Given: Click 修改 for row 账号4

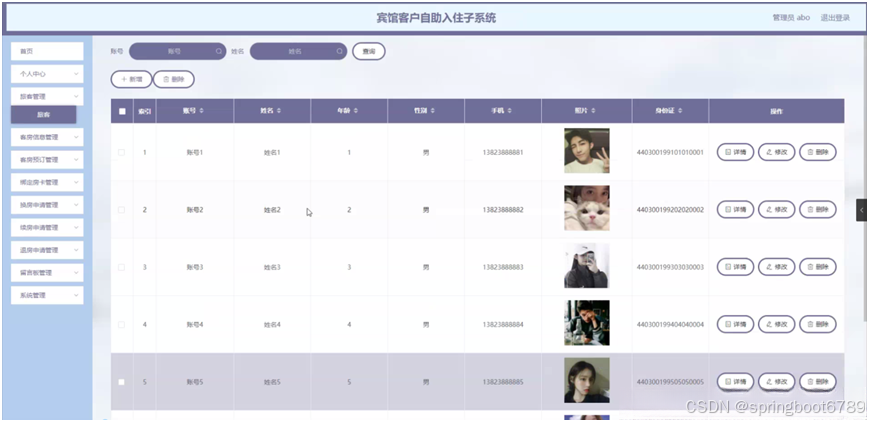Looking at the screenshot, I should pos(776,324).
